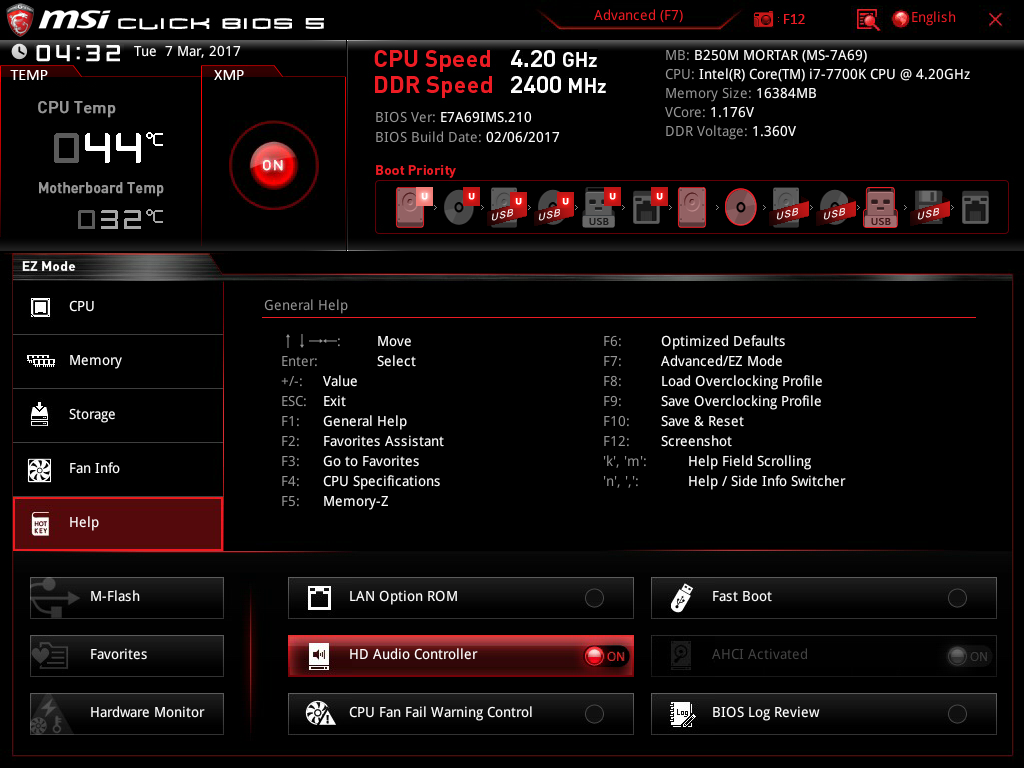Screen dimensions: 1024x768
Task: Open BIOS Log Review
Action: pyautogui.click(x=823, y=713)
